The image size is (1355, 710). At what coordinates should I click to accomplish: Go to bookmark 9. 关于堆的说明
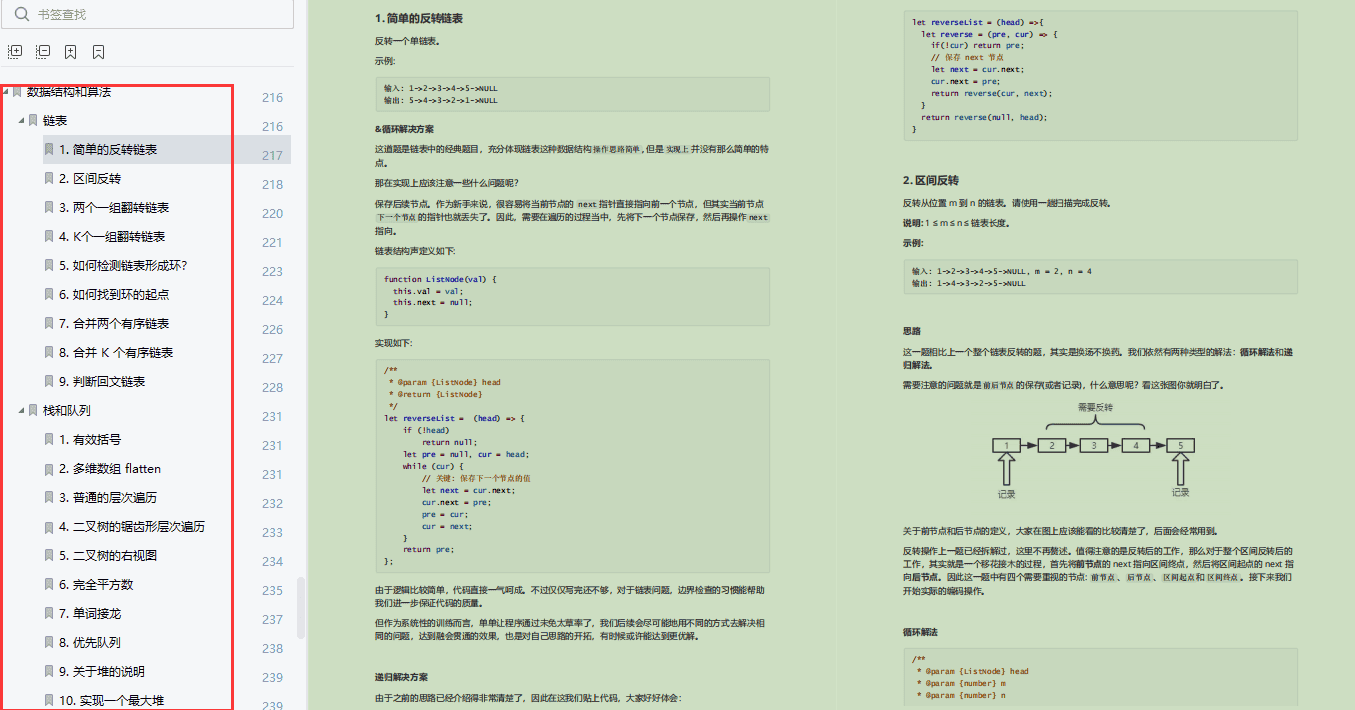(102, 671)
